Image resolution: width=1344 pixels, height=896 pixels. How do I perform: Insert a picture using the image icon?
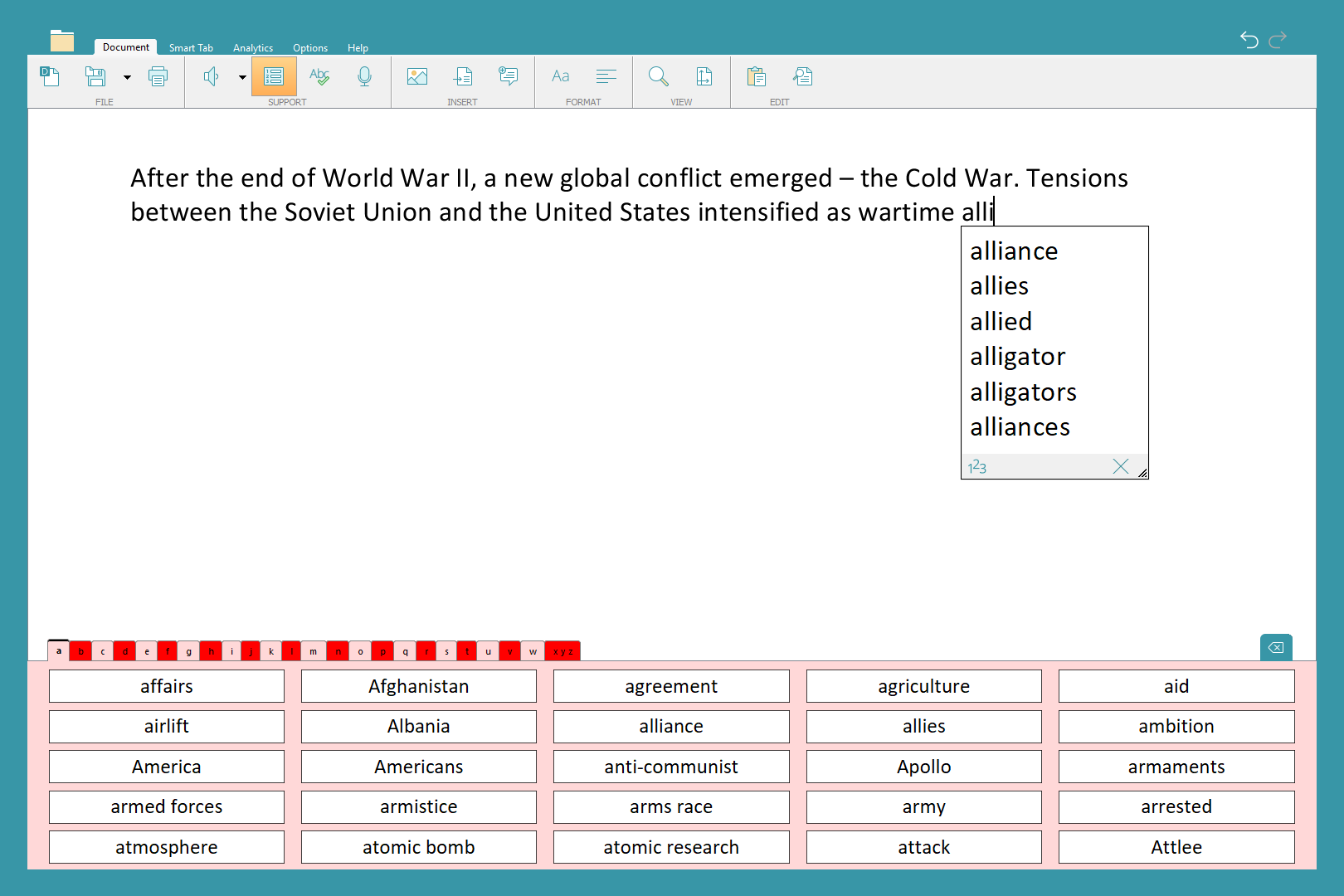[x=417, y=77]
